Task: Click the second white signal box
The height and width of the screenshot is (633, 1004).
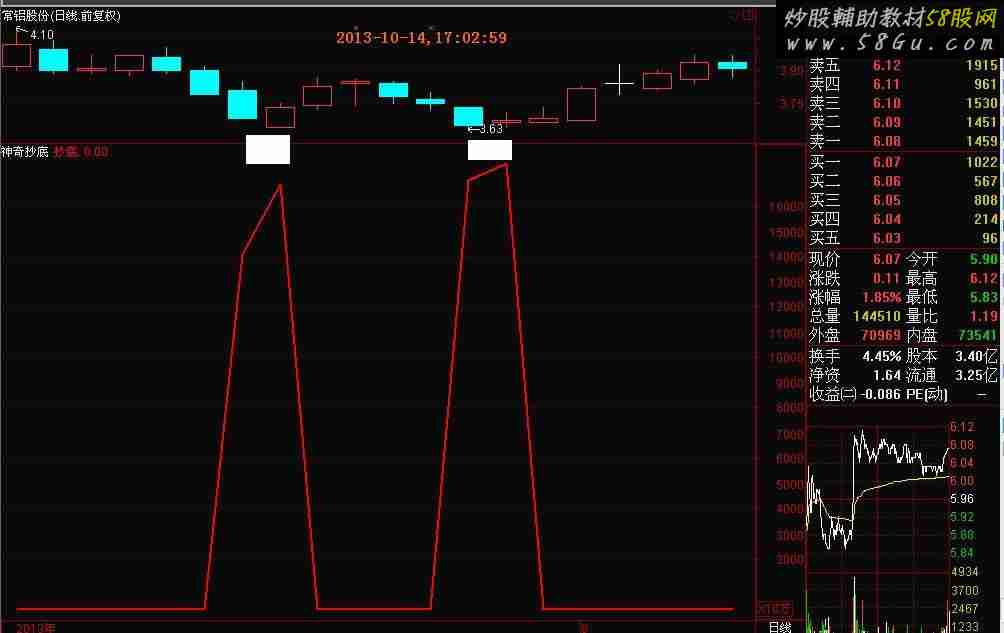Action: pyautogui.click(x=490, y=150)
